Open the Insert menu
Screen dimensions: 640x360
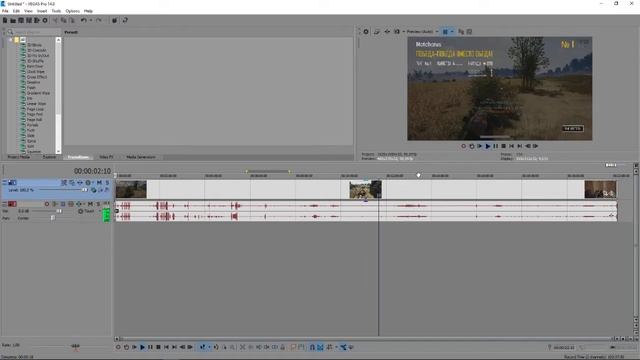pos(42,11)
